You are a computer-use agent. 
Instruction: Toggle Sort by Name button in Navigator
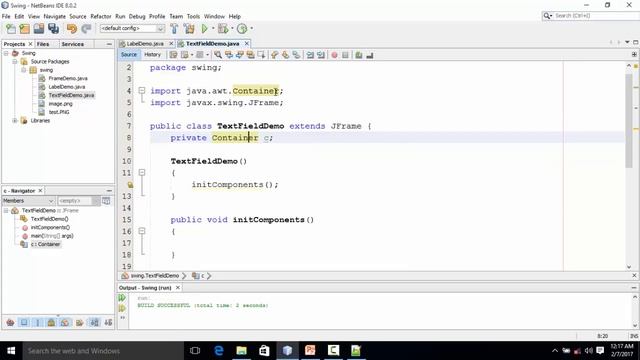(95, 322)
